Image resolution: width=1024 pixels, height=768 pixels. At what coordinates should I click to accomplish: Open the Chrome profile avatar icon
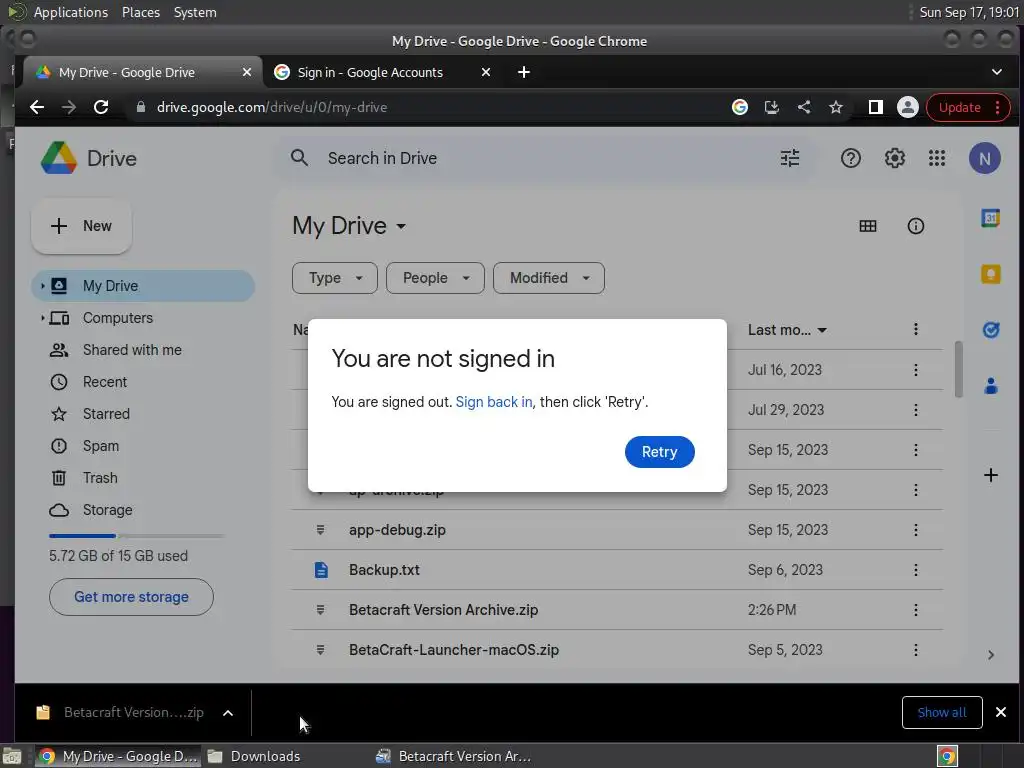[x=907, y=108]
